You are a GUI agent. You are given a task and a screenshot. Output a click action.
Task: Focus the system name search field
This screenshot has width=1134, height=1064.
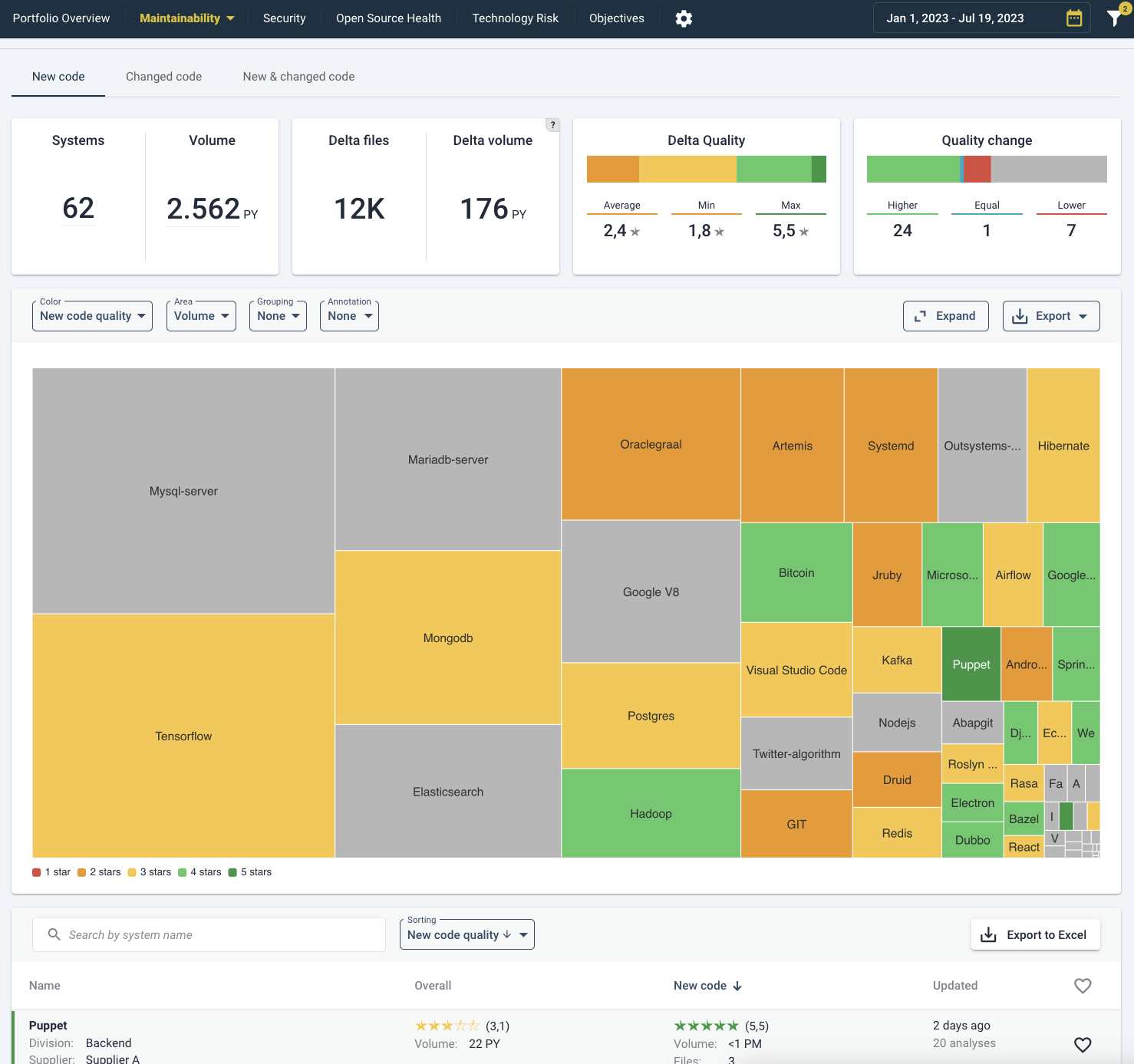point(209,934)
